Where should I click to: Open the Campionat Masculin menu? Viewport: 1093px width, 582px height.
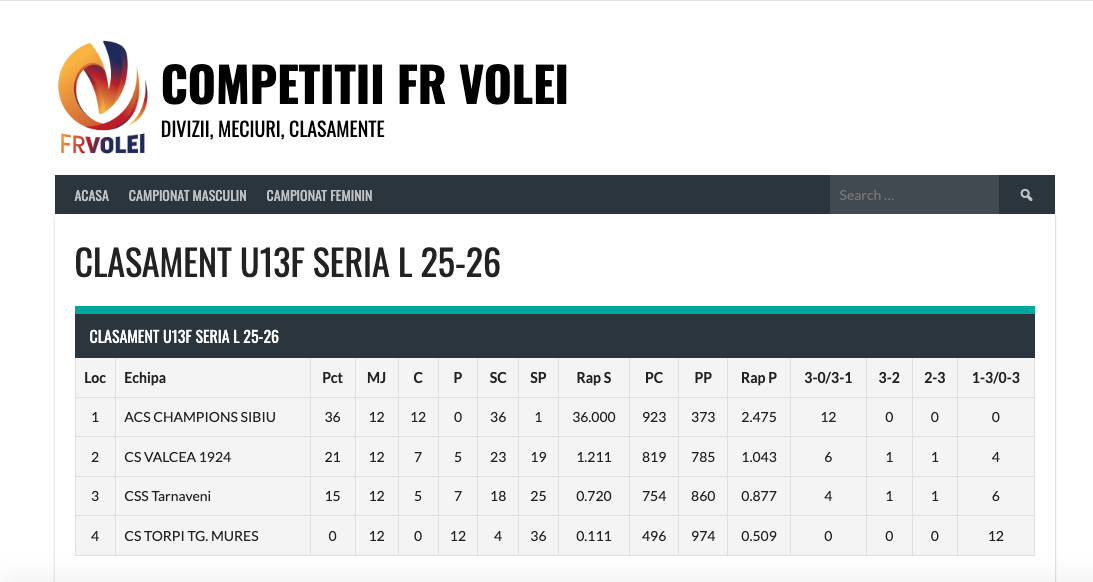coord(187,196)
